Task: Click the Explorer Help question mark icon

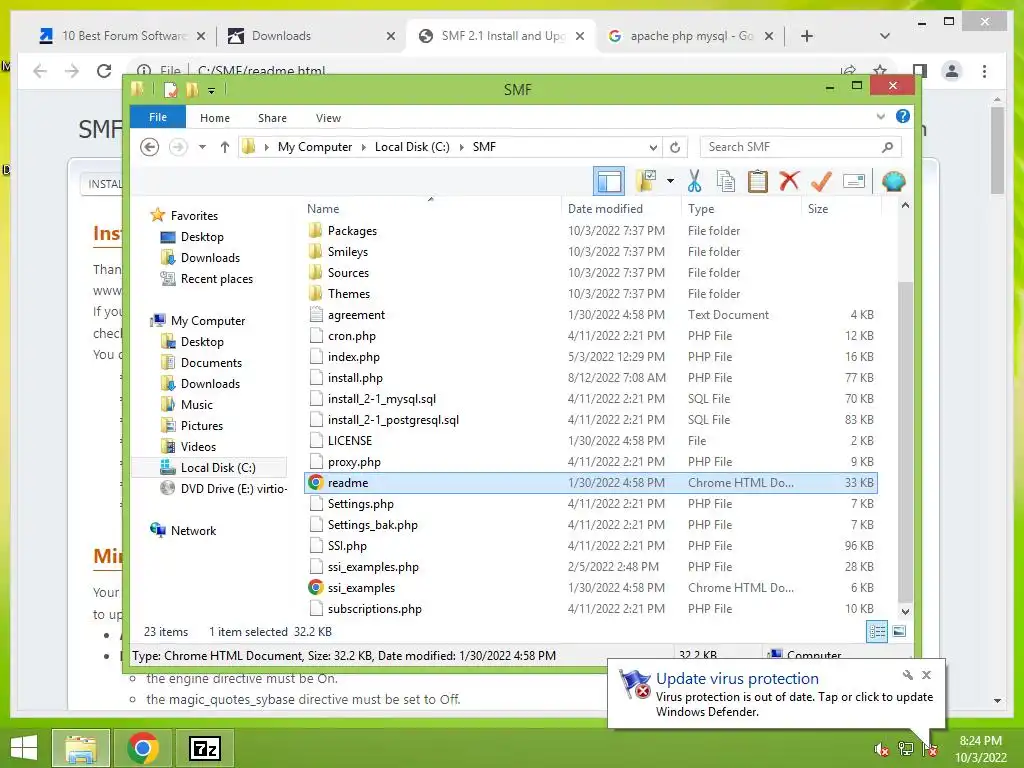Action: click(x=903, y=116)
